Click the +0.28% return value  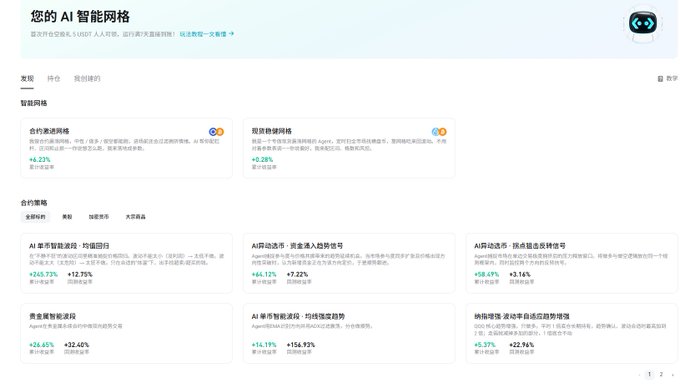262,160
